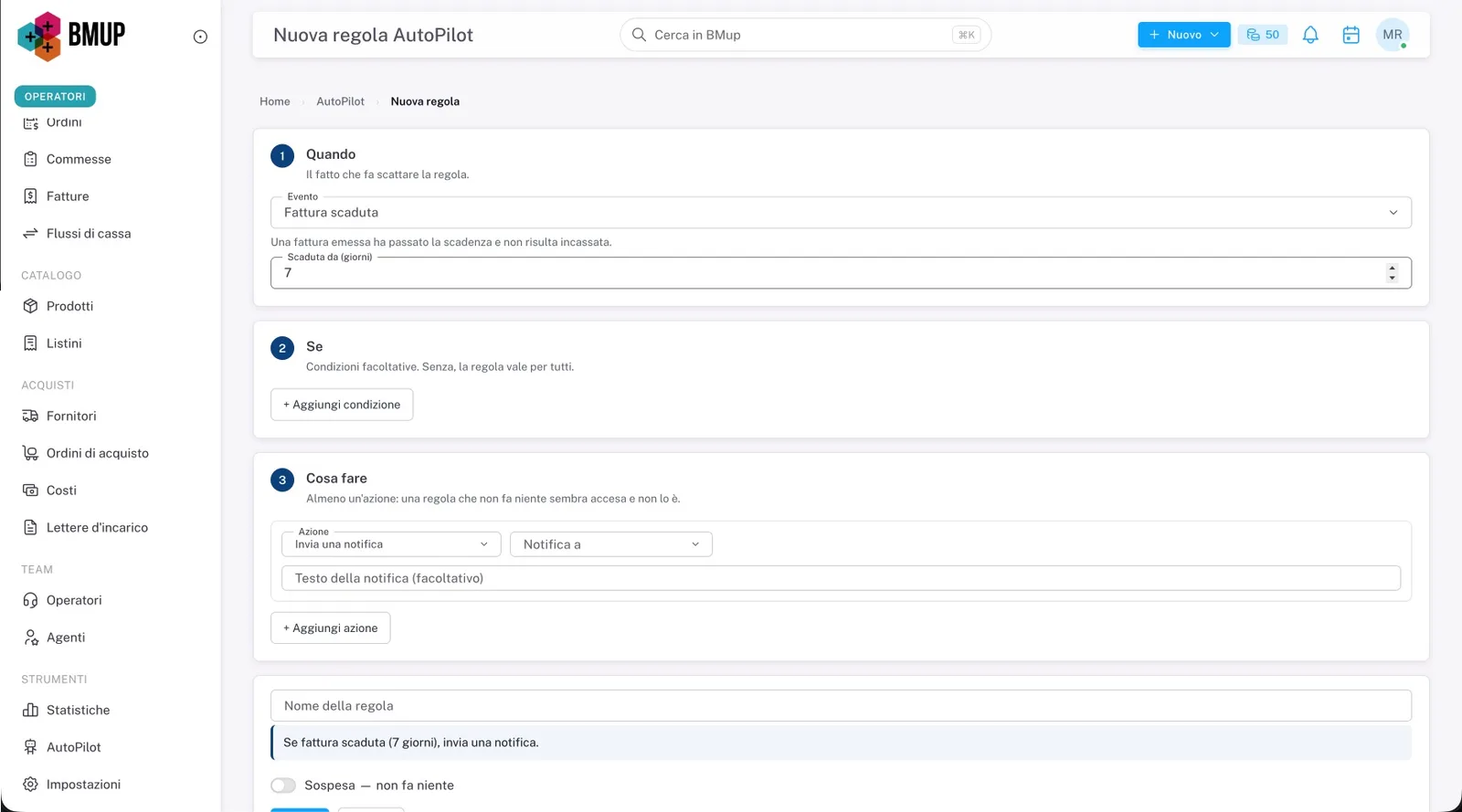Image resolution: width=1462 pixels, height=812 pixels.
Task: Click the Flussi di cassa arrows icon
Action: pyautogui.click(x=30, y=234)
